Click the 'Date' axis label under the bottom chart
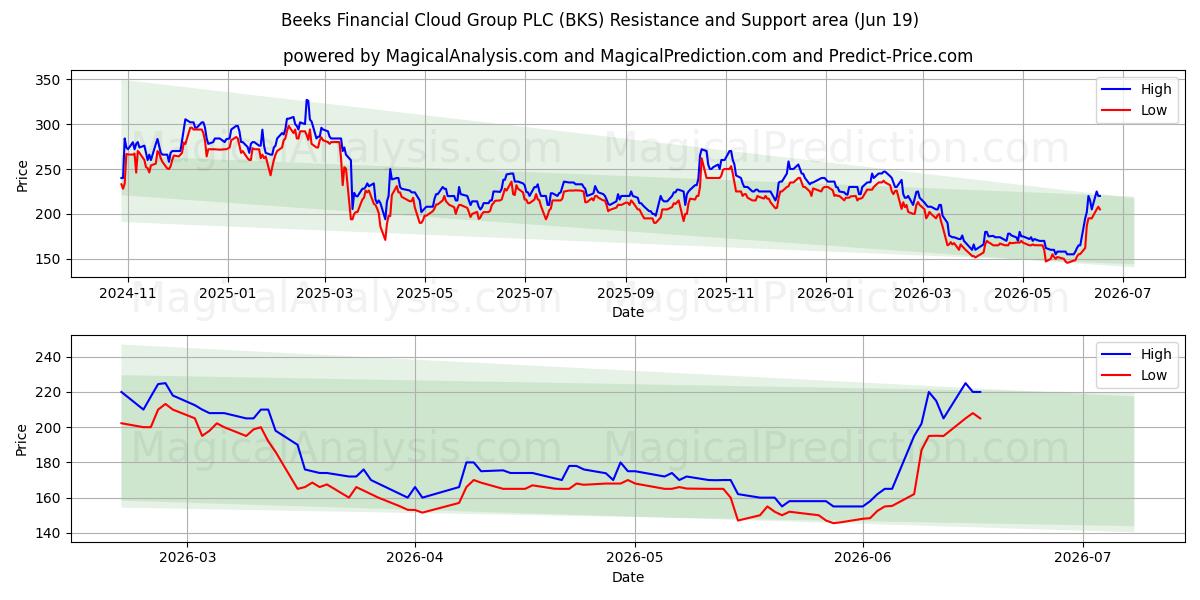1200x600 pixels. pyautogui.click(x=628, y=577)
